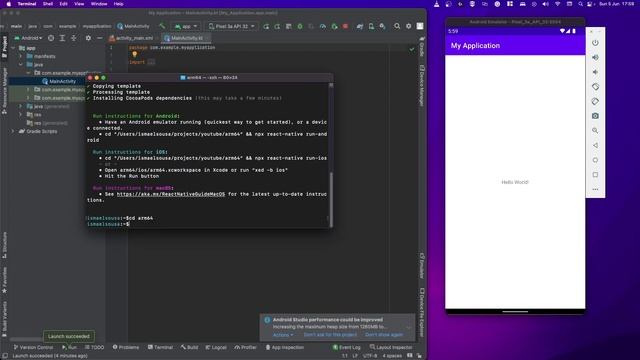Image resolution: width=640 pixels, height=360 pixels.
Task: Open the Pixel 3a API 32 device dropdown
Action: (231, 26)
